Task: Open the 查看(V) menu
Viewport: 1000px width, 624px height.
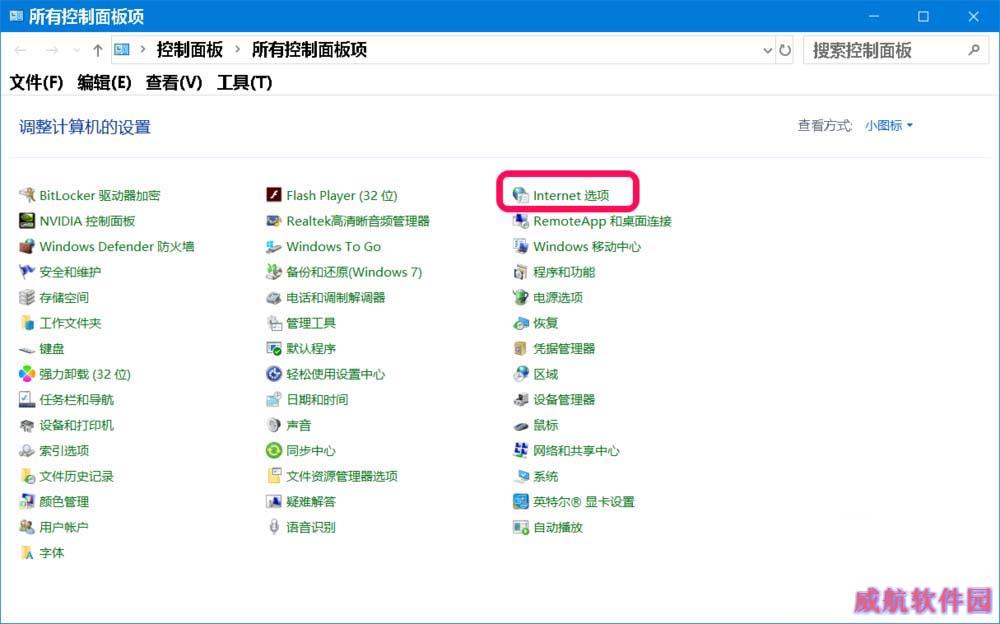Action: coord(173,82)
